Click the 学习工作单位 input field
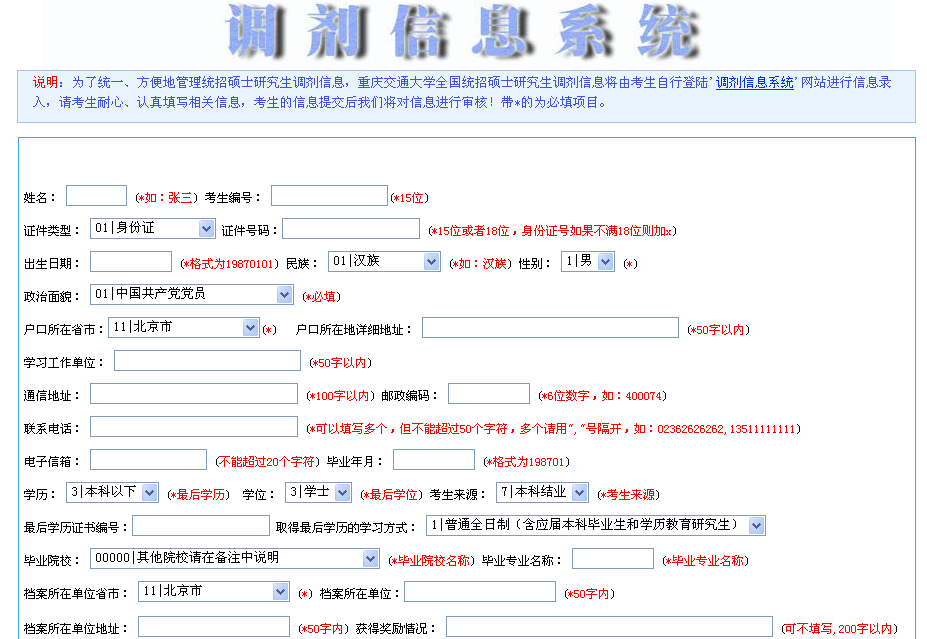This screenshot has height=639, width=927. tap(208, 361)
